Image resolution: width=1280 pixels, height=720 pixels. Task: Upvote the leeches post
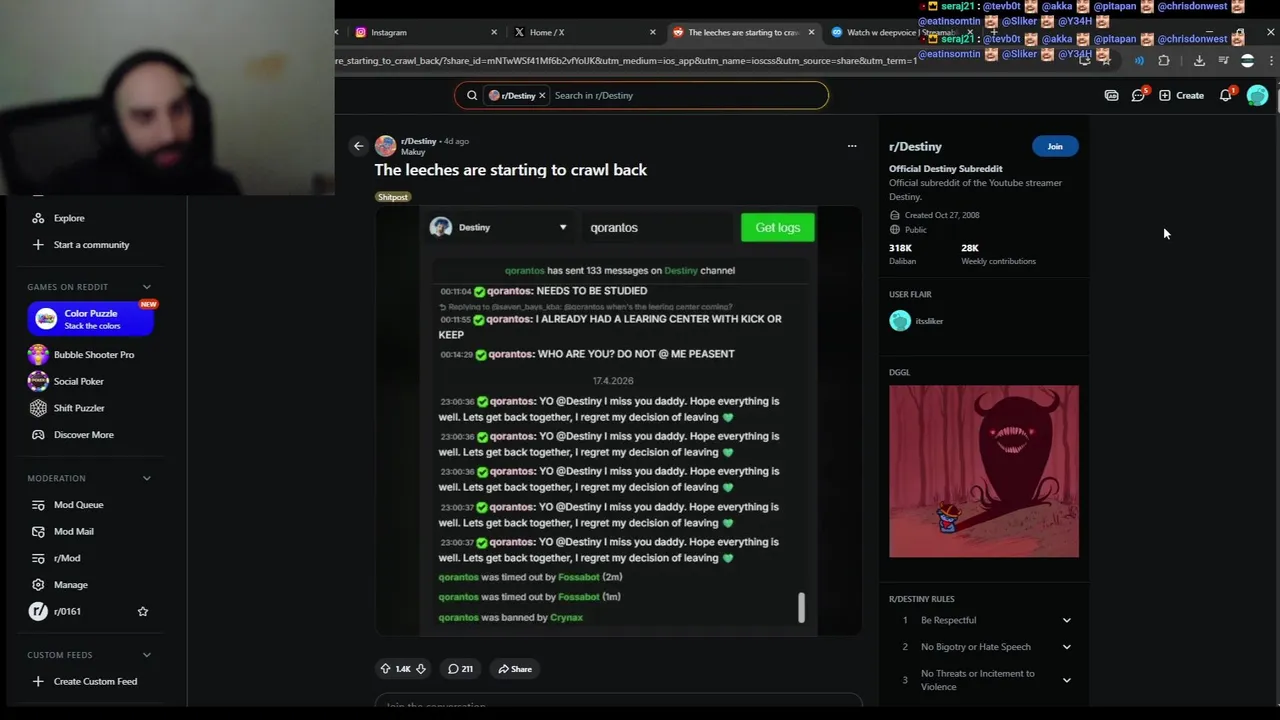385,669
